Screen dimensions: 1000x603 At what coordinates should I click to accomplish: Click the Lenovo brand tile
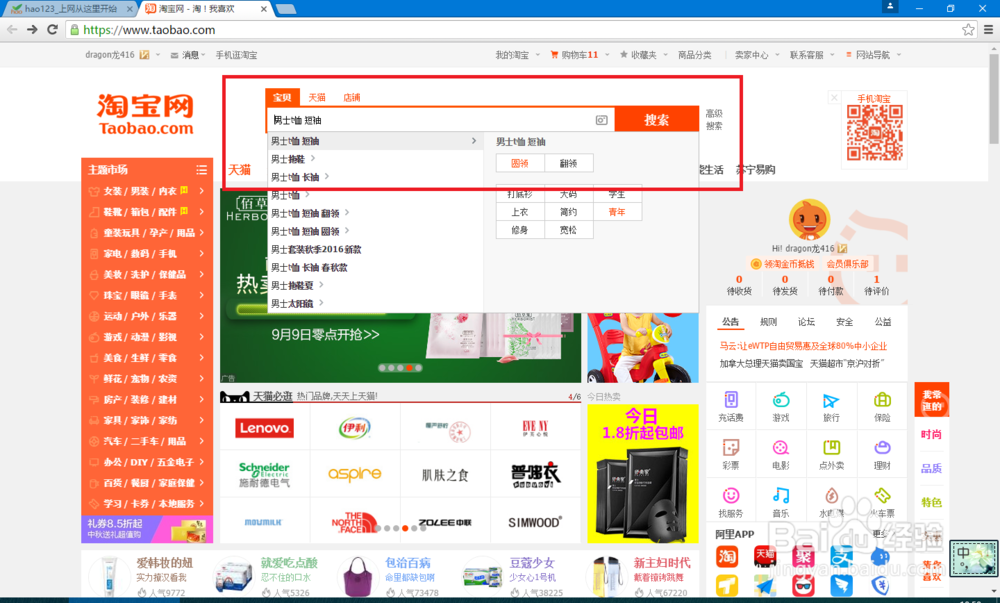pos(265,428)
